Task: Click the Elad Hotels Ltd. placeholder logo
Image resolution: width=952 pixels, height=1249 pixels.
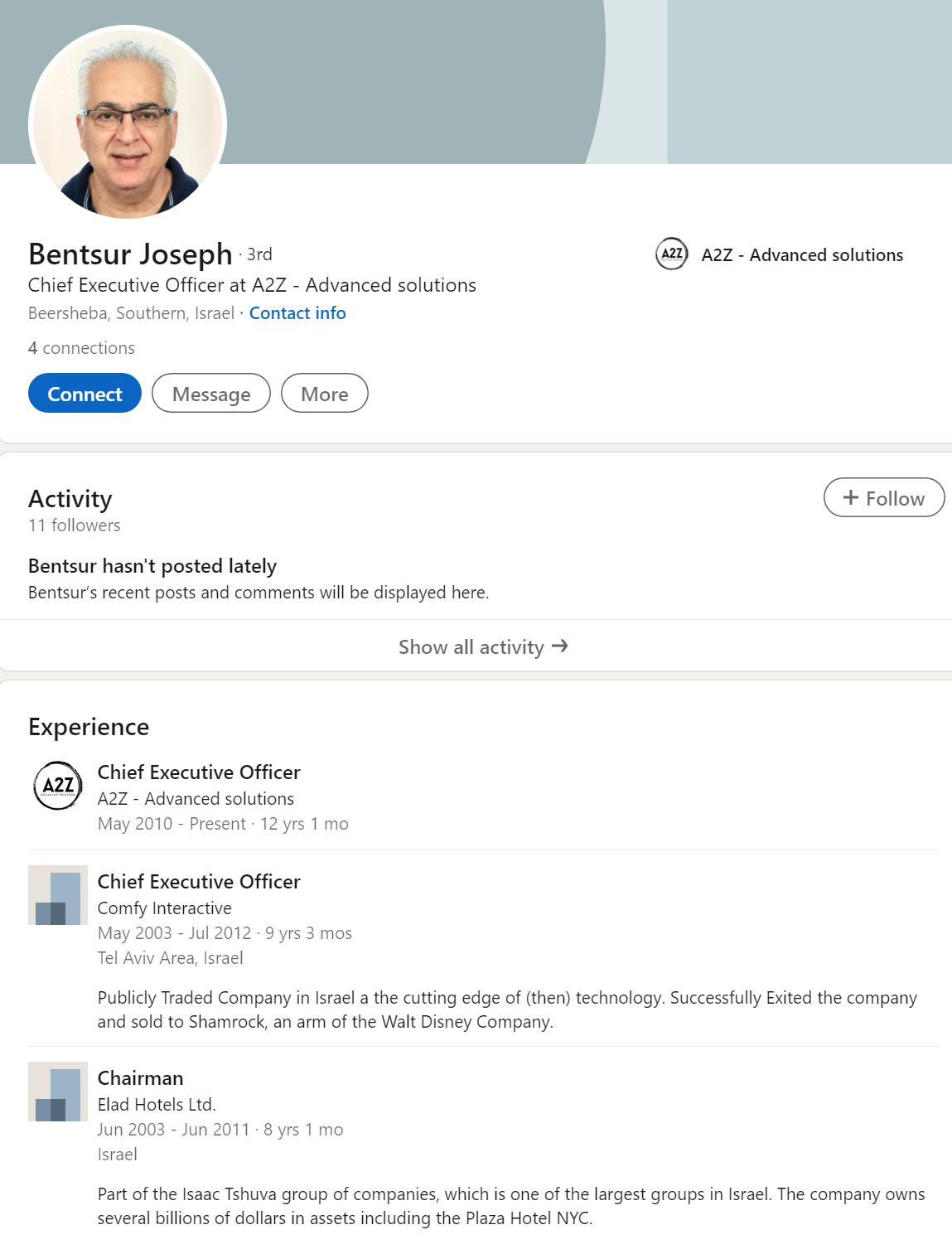Action: point(58,1092)
